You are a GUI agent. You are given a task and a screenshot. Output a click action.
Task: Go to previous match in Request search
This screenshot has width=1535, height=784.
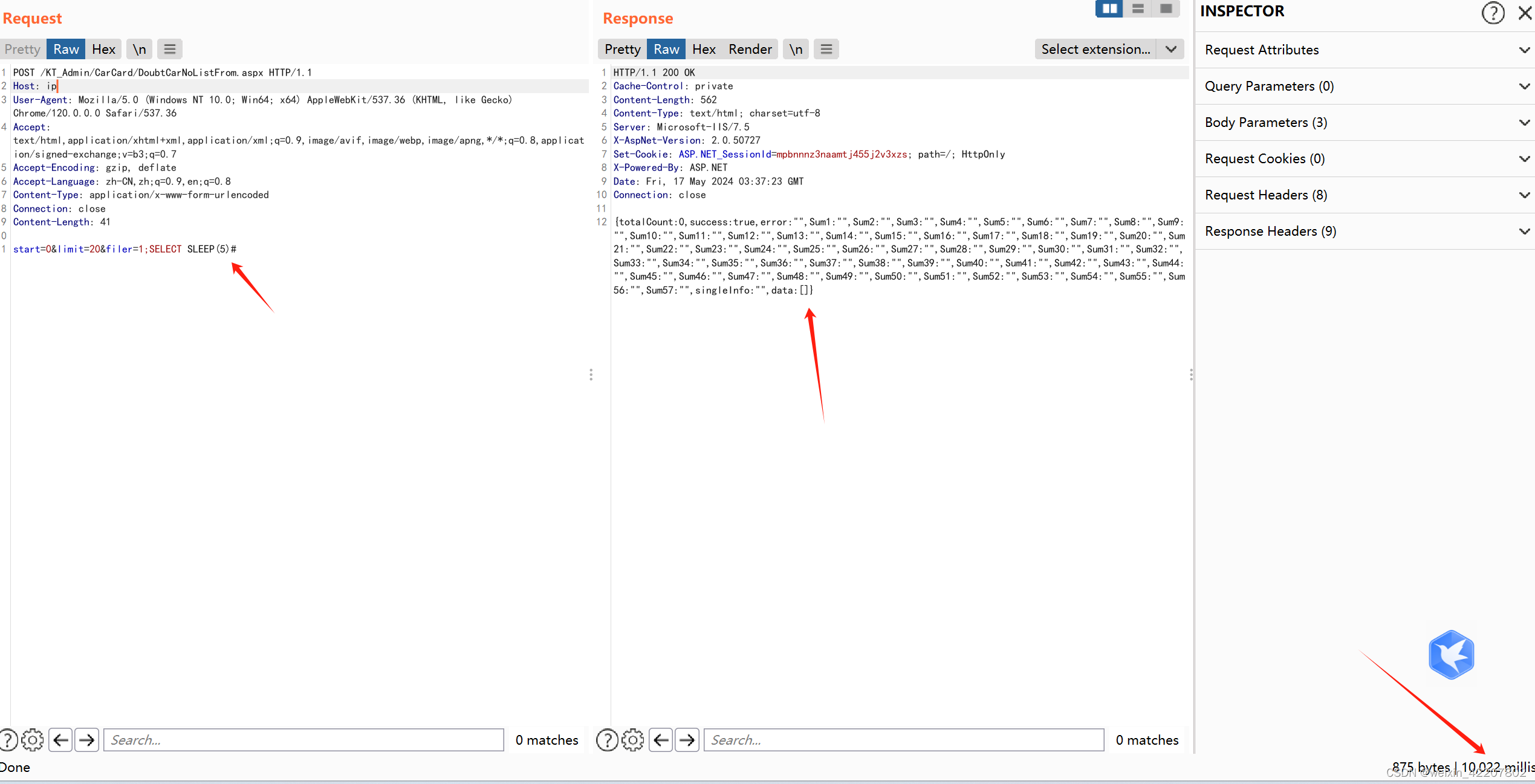[x=61, y=740]
